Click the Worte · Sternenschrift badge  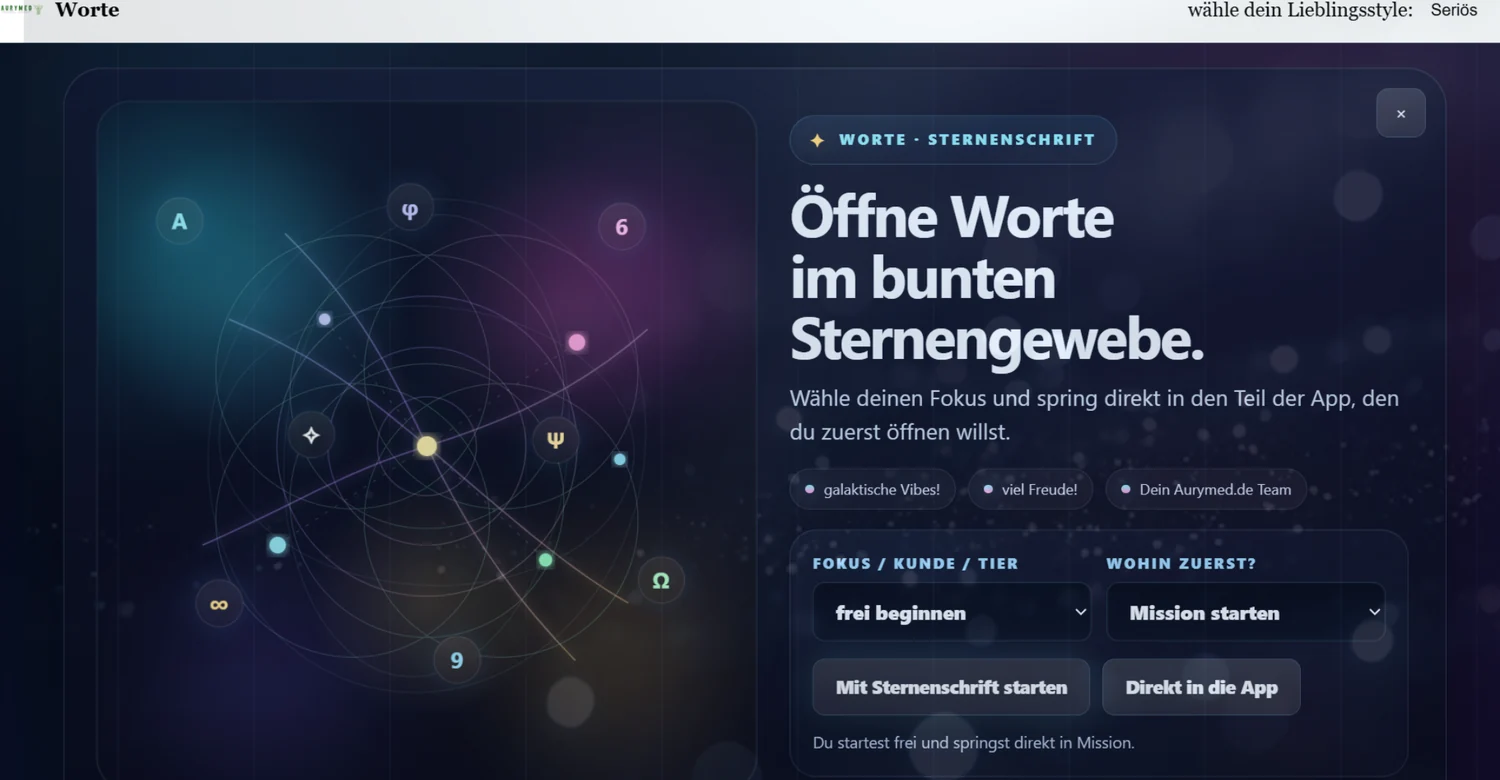pos(953,140)
